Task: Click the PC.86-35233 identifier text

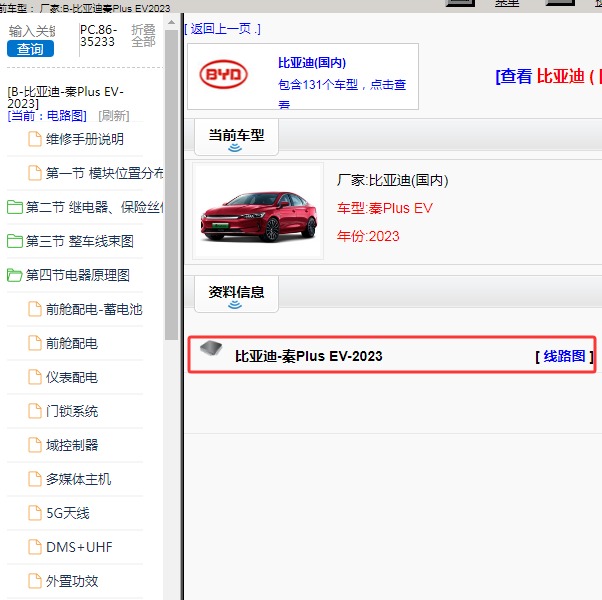Action: click(98, 35)
